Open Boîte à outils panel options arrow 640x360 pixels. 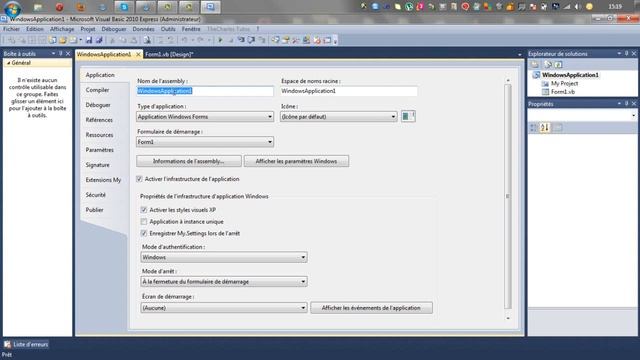tap(53, 53)
